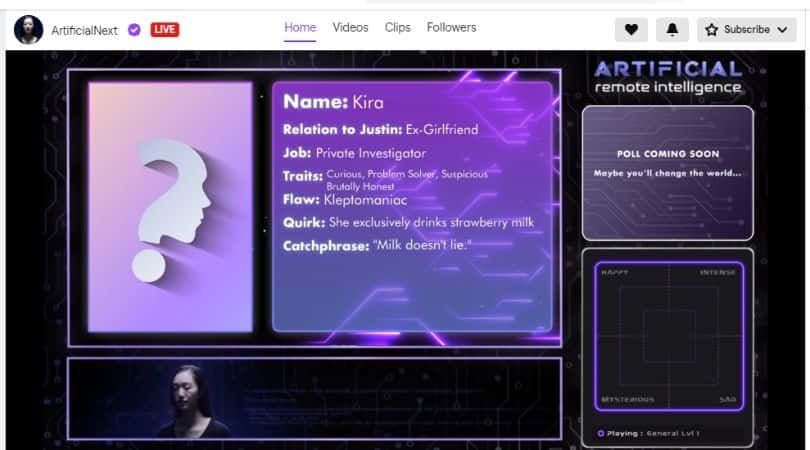Follow the channel with the heart icon

(630, 30)
